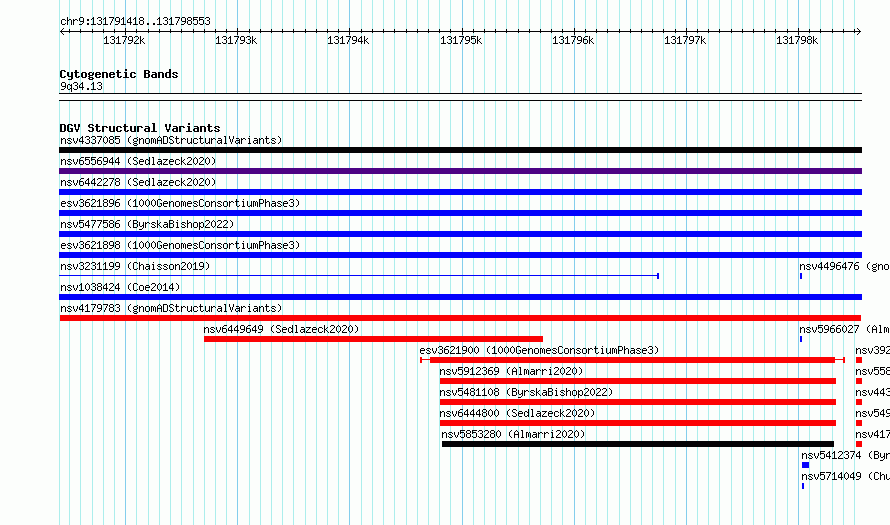Viewport: 890px width, 525px height.
Task: Click the red bar under esv3621900
Action: pos(632,360)
